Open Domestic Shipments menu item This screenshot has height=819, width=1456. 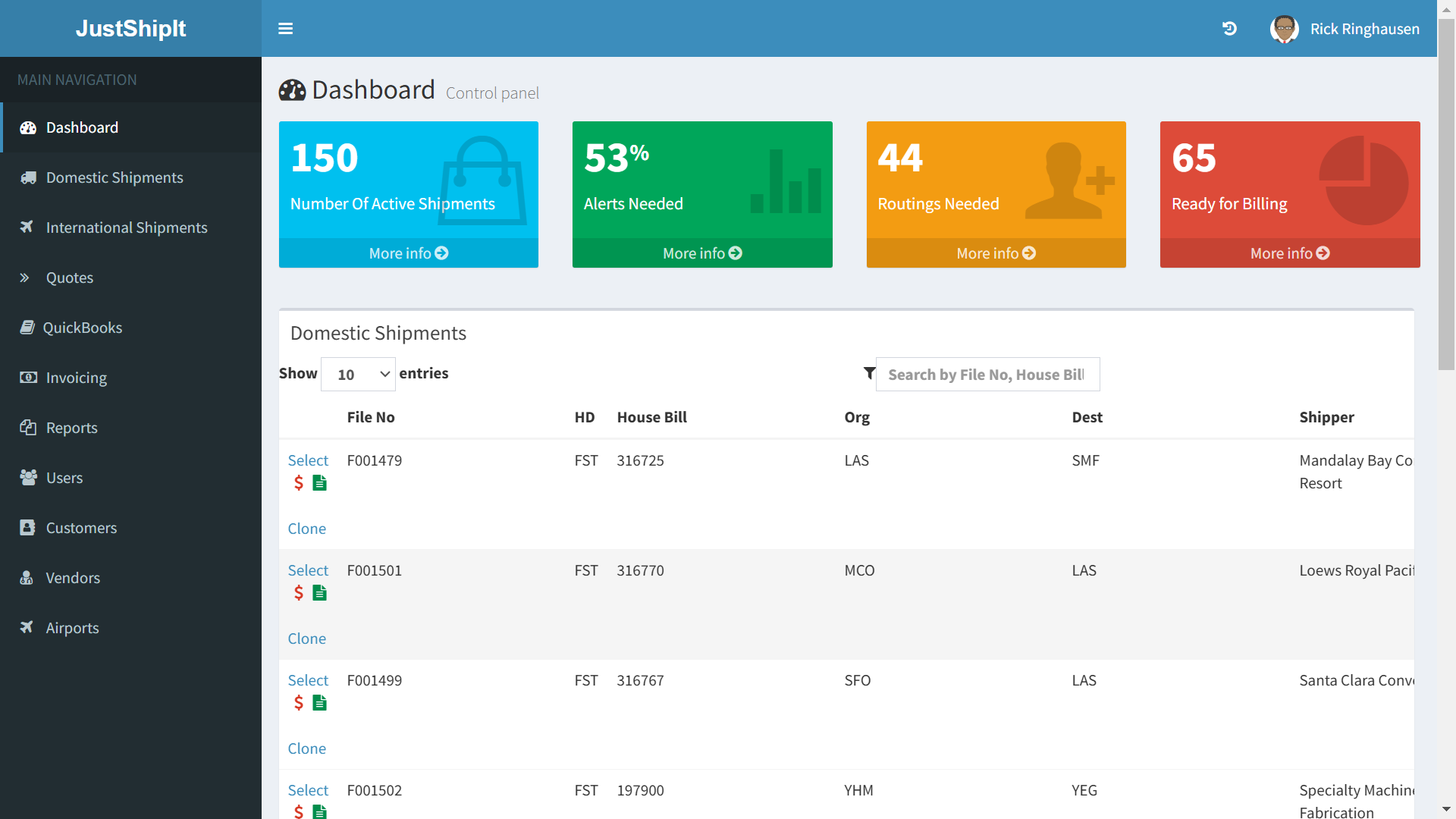pyautogui.click(x=130, y=177)
